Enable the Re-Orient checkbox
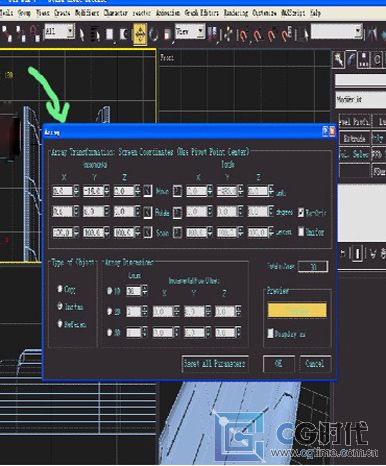The height and width of the screenshot is (466, 386). pyautogui.click(x=301, y=212)
